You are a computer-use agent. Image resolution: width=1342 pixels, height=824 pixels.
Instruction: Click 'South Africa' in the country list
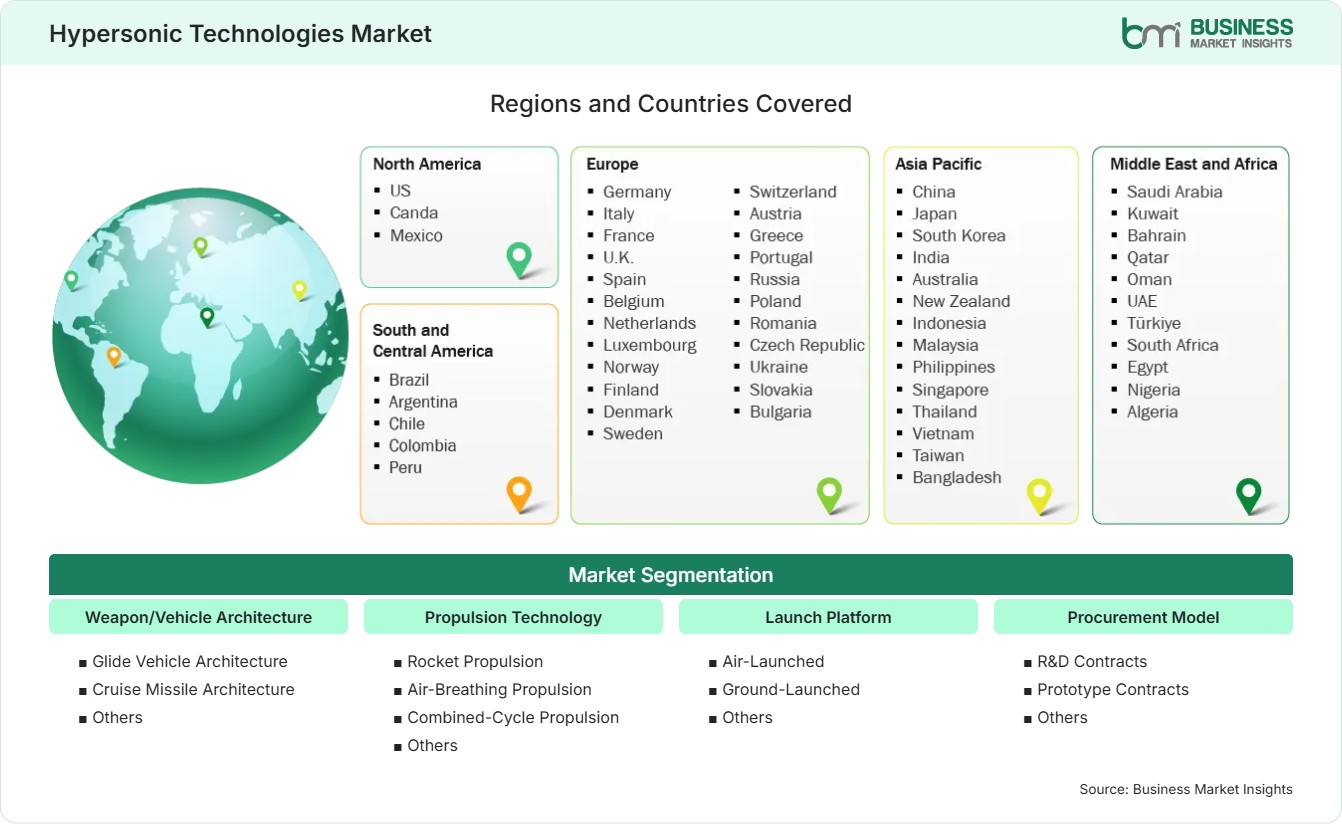point(1173,345)
